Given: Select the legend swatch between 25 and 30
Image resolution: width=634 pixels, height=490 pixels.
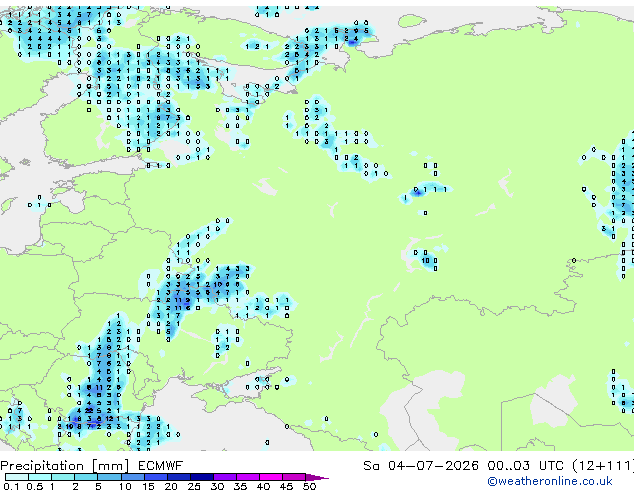Looking at the screenshot, I should (202, 477).
